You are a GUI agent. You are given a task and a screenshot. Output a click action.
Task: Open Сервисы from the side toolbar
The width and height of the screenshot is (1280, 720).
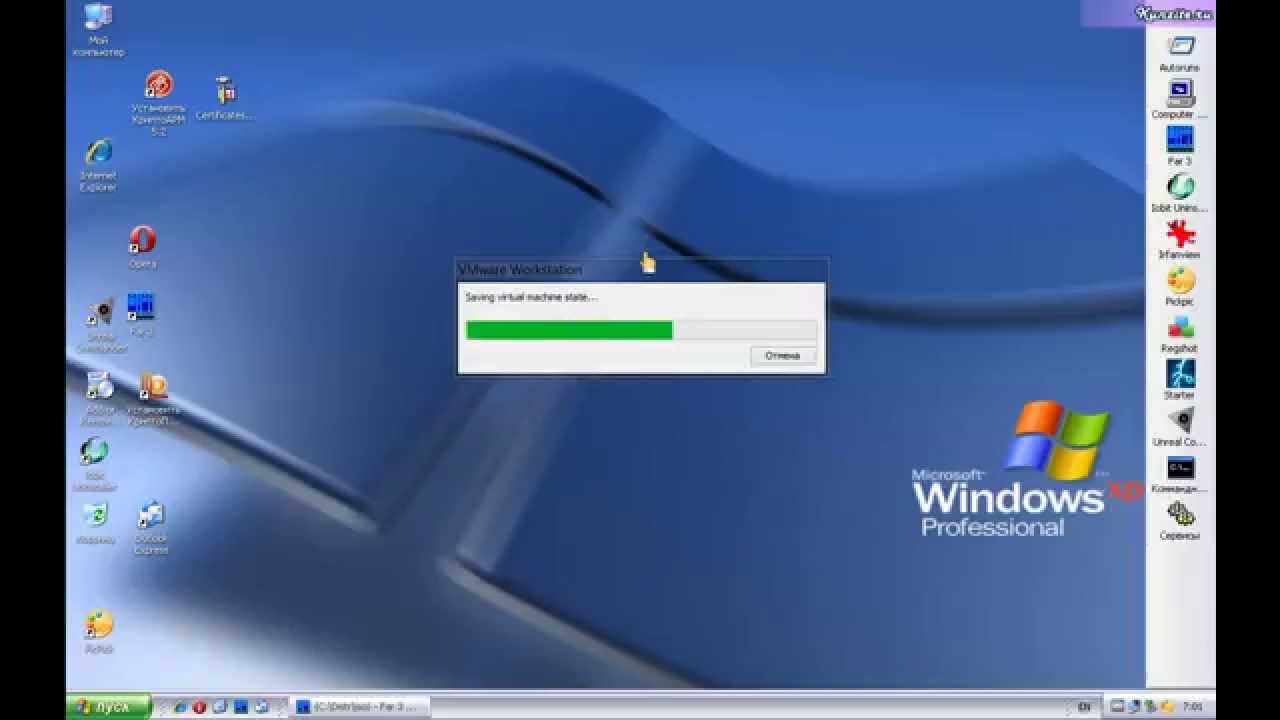tap(1180, 521)
